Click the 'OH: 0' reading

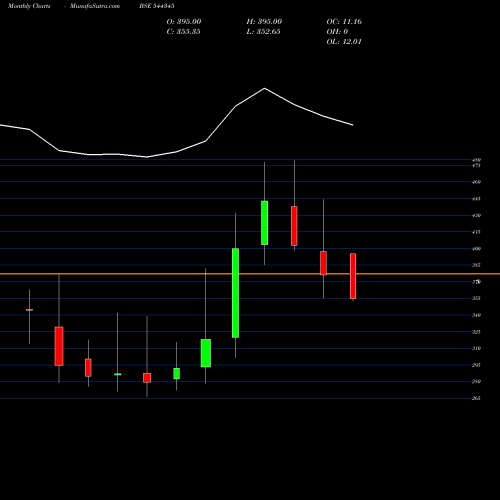(x=337, y=32)
